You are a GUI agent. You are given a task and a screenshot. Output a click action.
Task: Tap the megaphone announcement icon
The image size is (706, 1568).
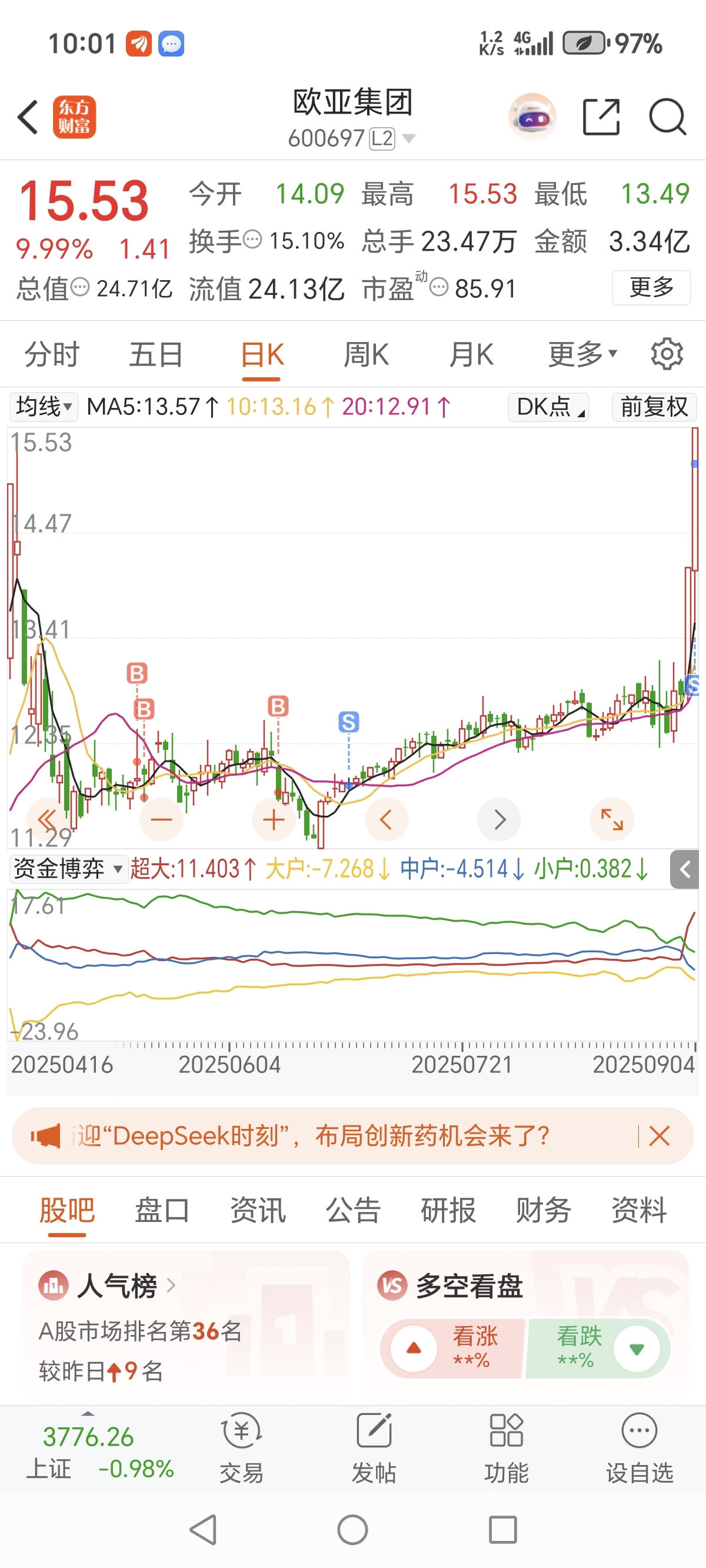46,1136
